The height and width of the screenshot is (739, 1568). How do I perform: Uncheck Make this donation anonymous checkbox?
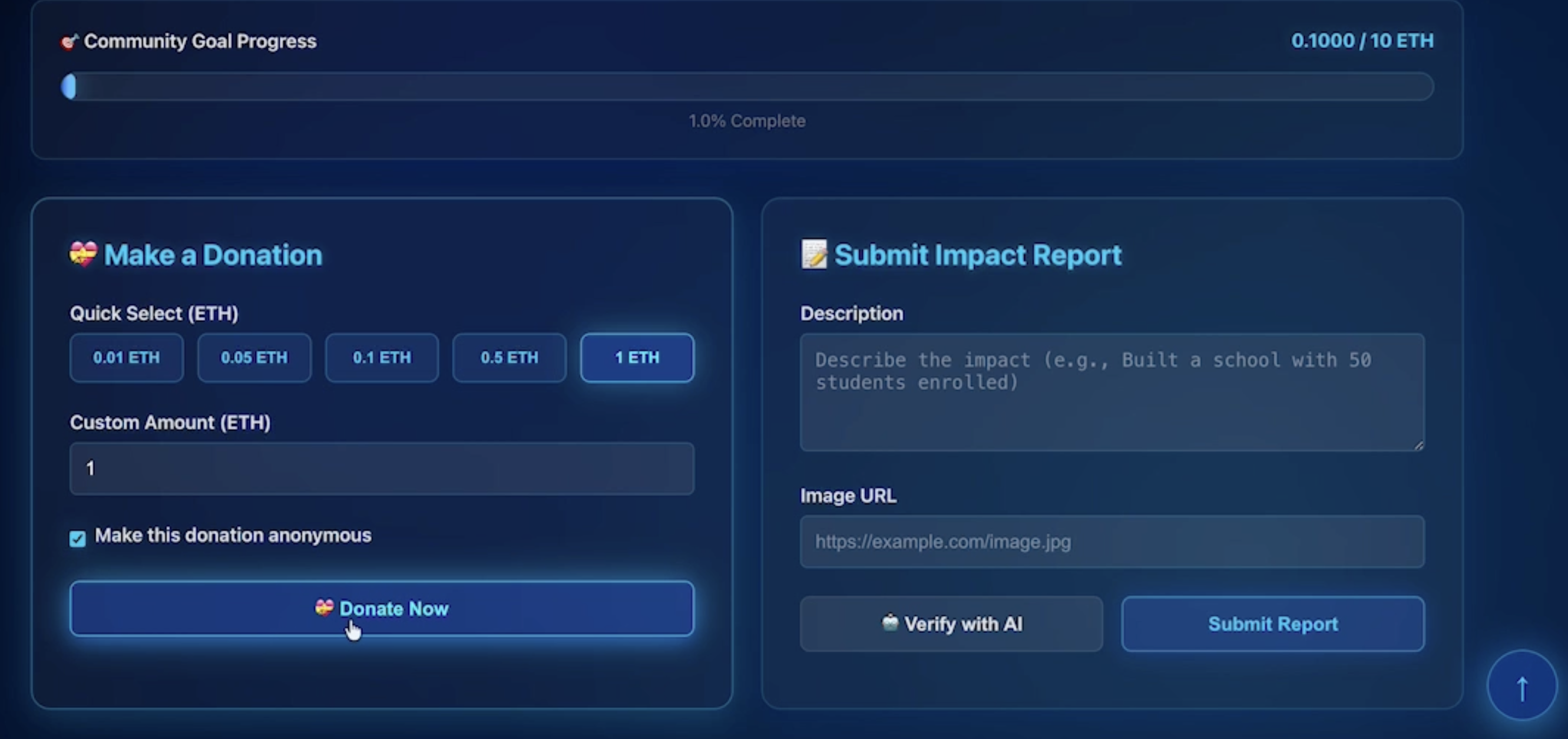78,538
